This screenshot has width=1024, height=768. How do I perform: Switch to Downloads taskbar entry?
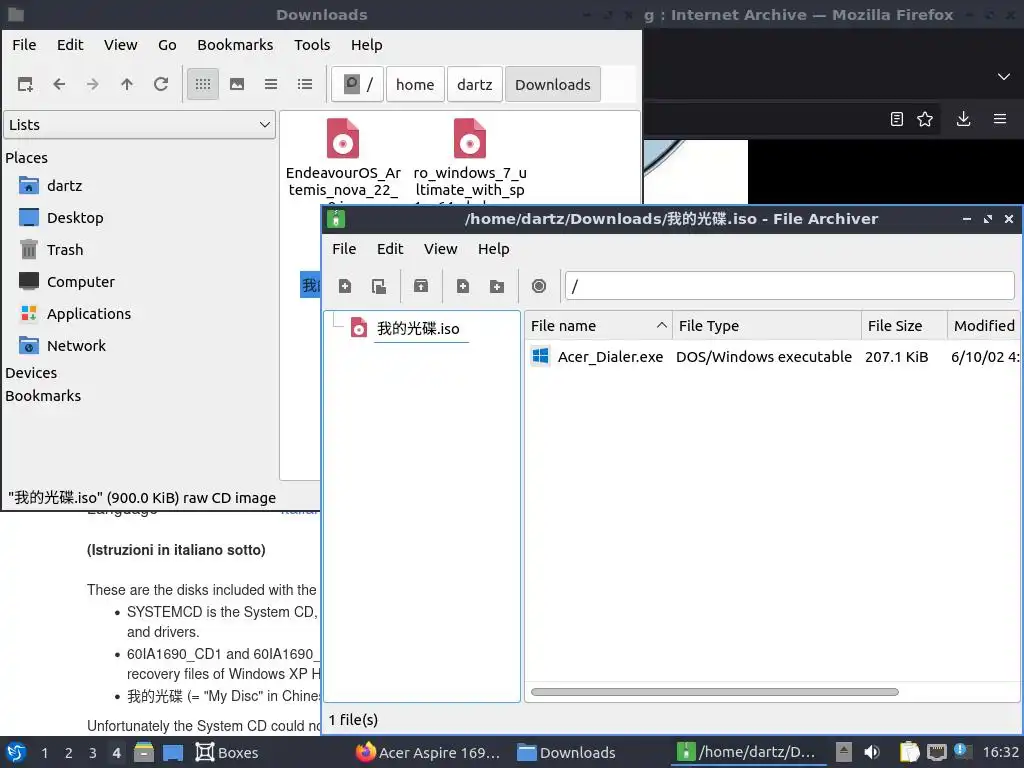(x=567, y=752)
